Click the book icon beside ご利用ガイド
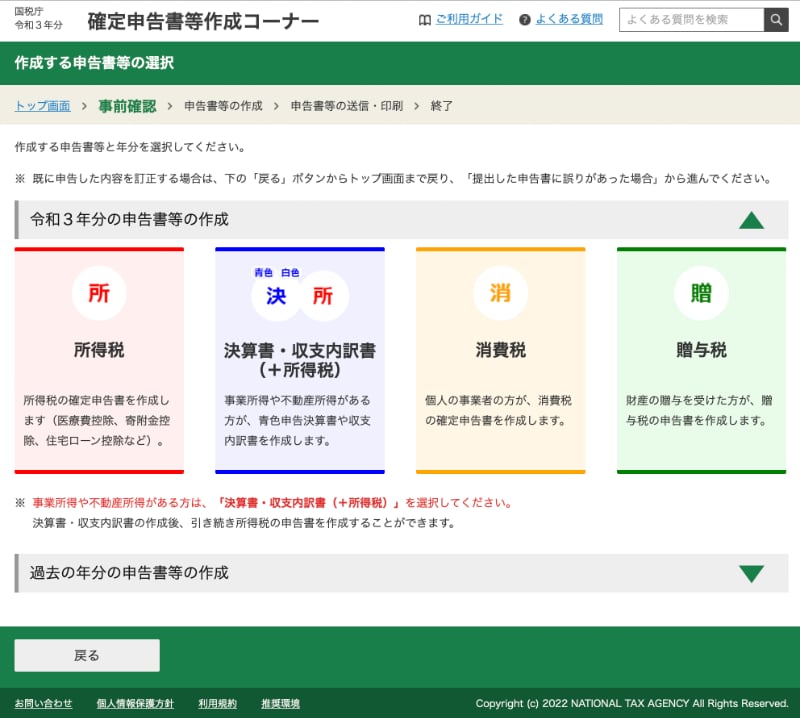The width and height of the screenshot is (800, 718). pos(425,20)
